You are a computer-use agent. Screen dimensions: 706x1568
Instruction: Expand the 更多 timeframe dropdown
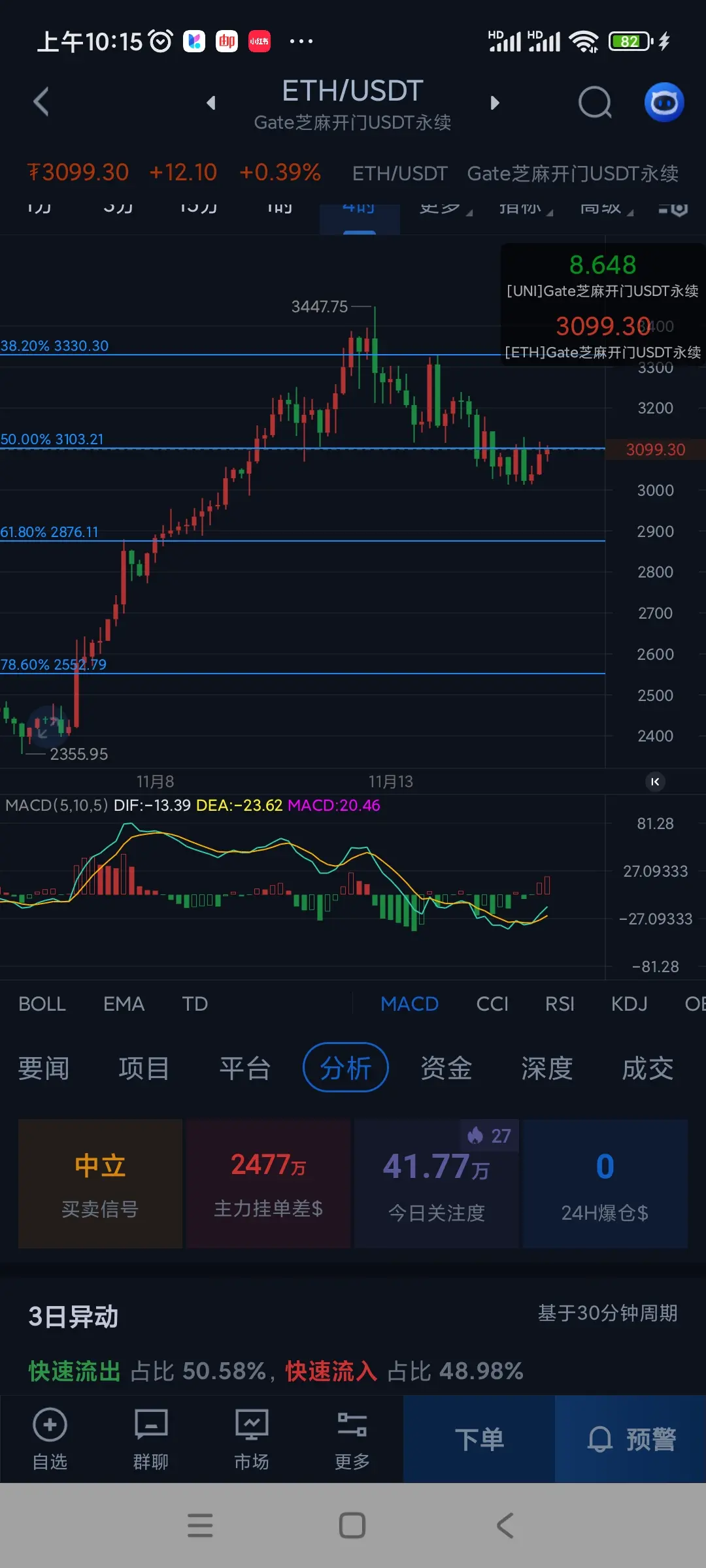coord(446,209)
